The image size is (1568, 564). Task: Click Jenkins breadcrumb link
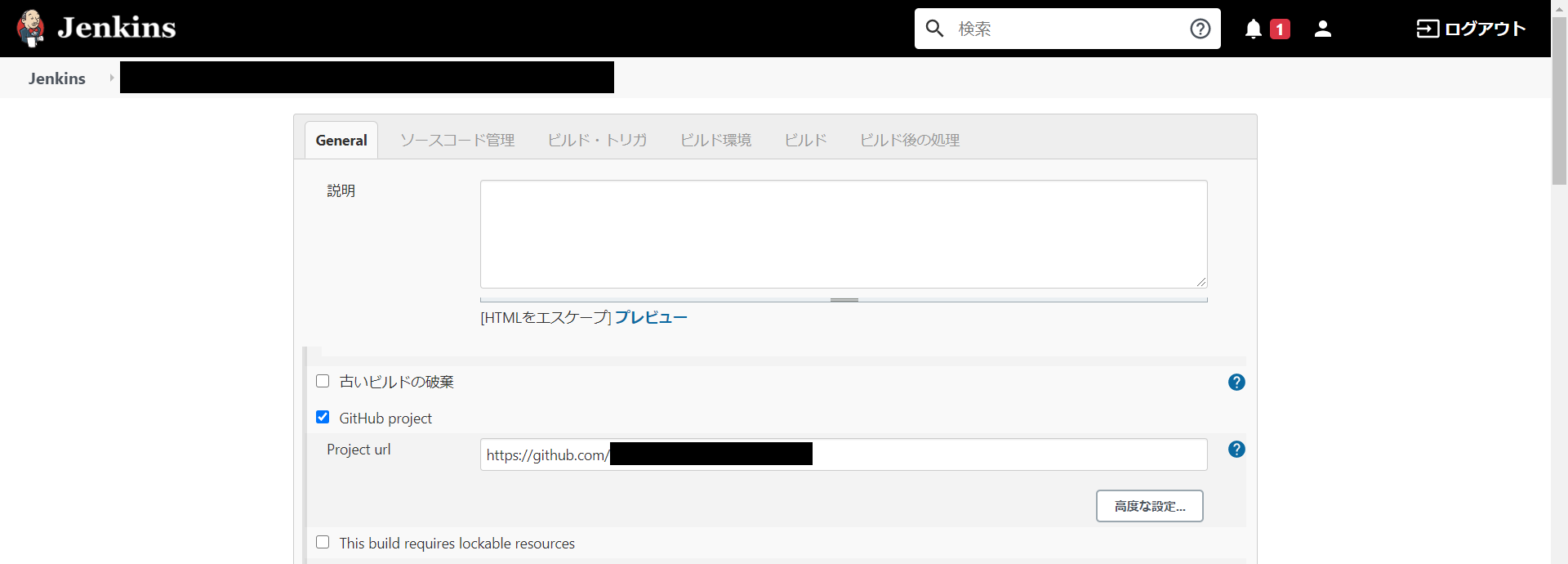click(x=57, y=78)
